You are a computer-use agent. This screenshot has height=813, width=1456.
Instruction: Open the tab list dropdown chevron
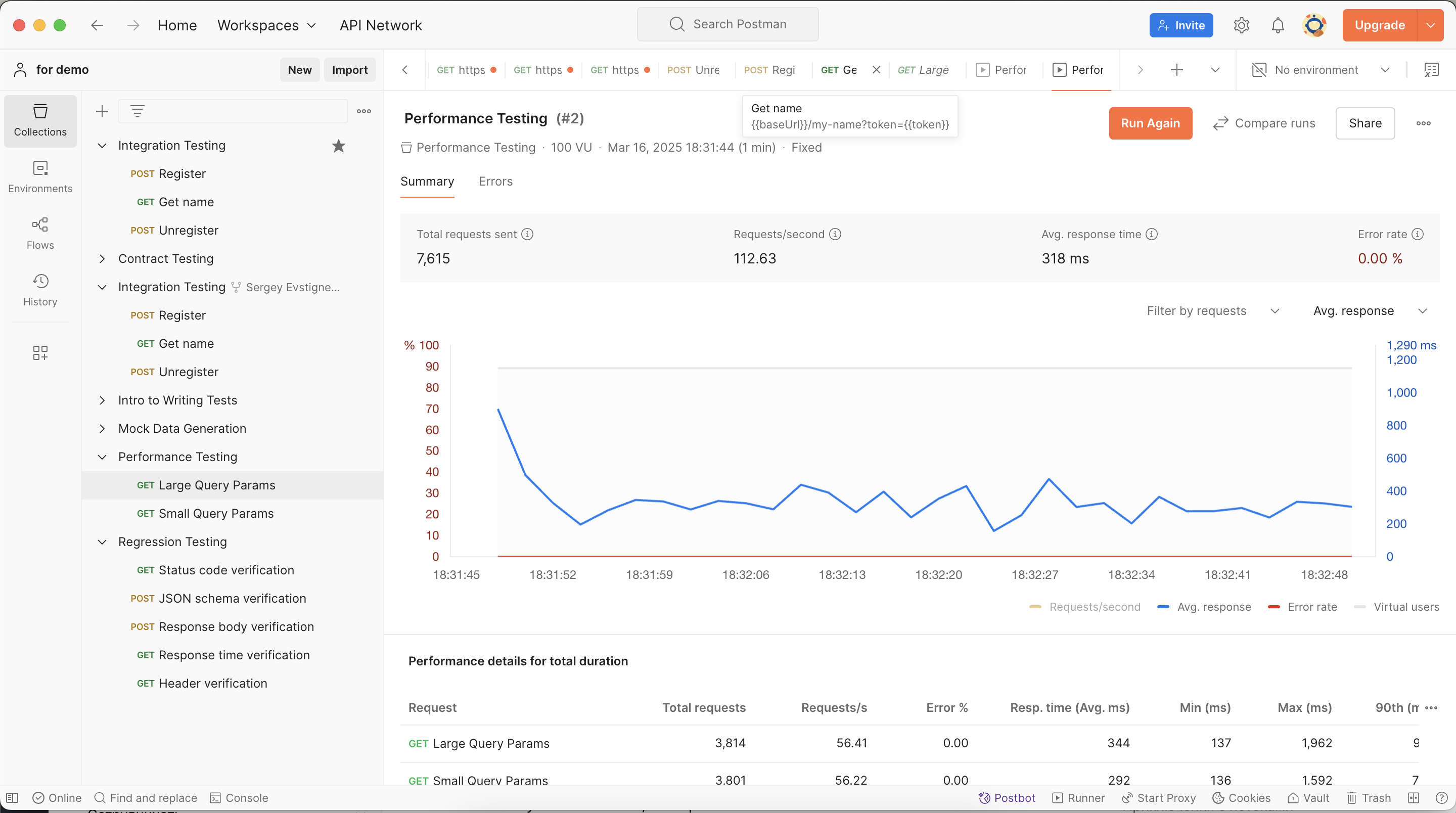pyautogui.click(x=1215, y=70)
